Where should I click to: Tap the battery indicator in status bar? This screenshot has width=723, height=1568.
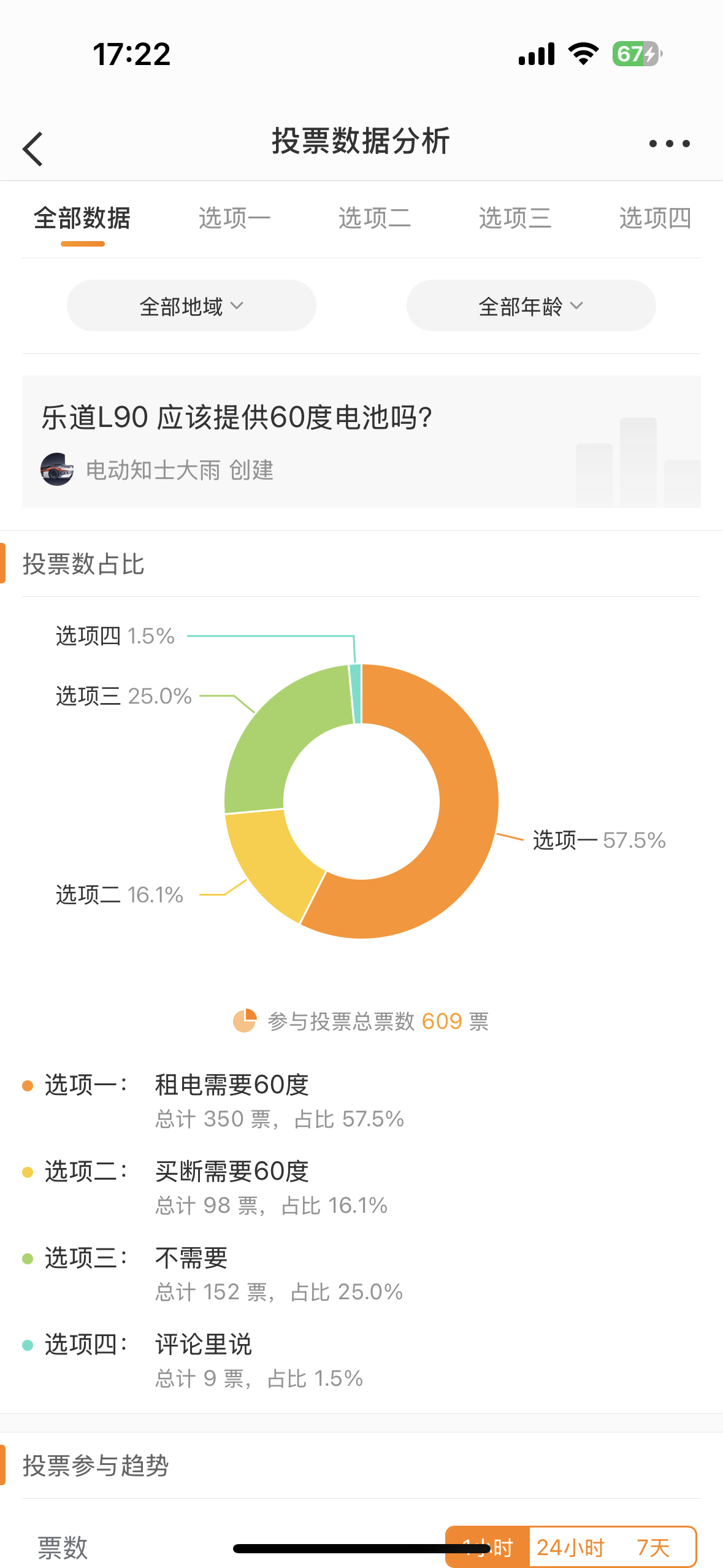[637, 54]
